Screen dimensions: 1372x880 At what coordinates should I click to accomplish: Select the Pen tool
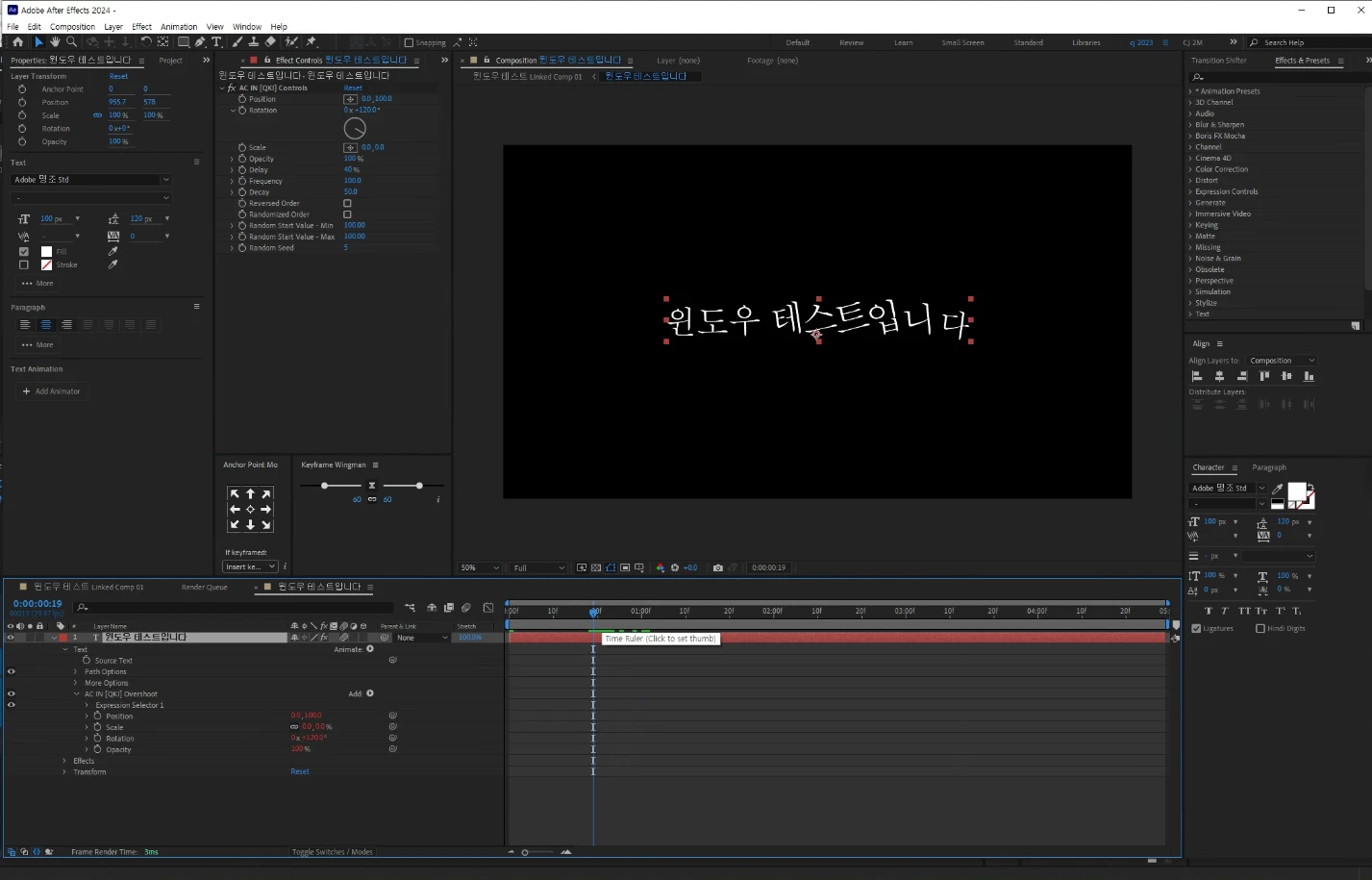(x=200, y=42)
